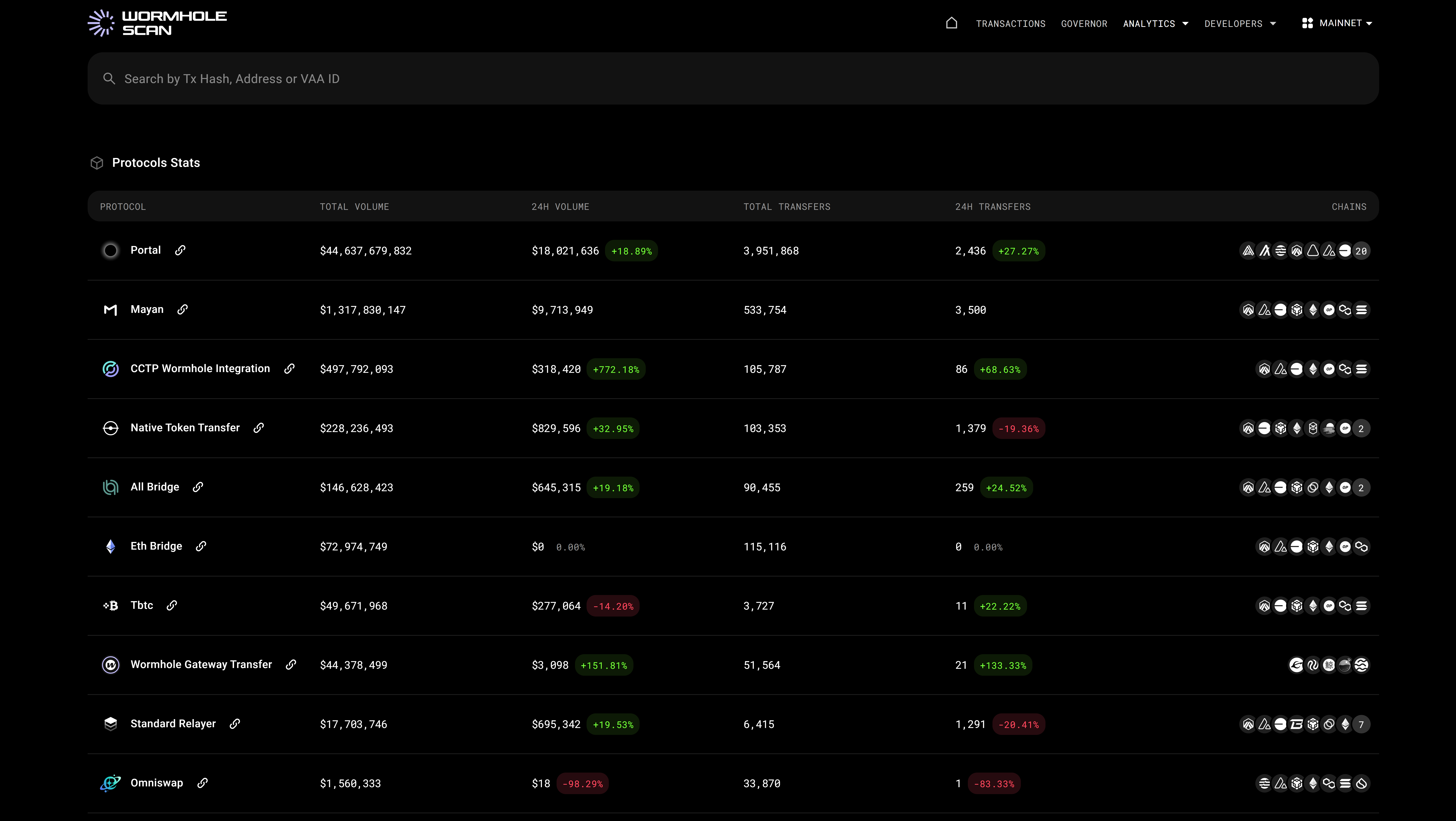Open the Standard Relayer link icon

pos(235,724)
